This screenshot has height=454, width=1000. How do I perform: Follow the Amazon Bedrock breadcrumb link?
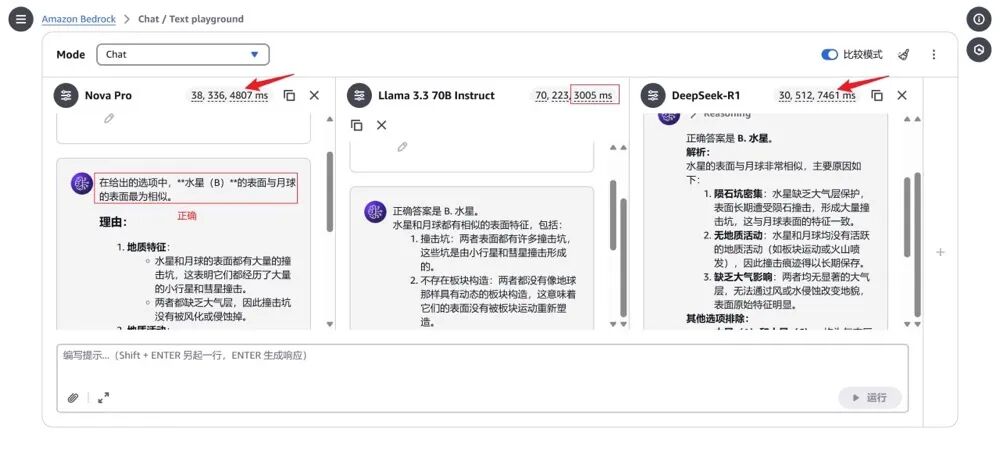[x=78, y=19]
